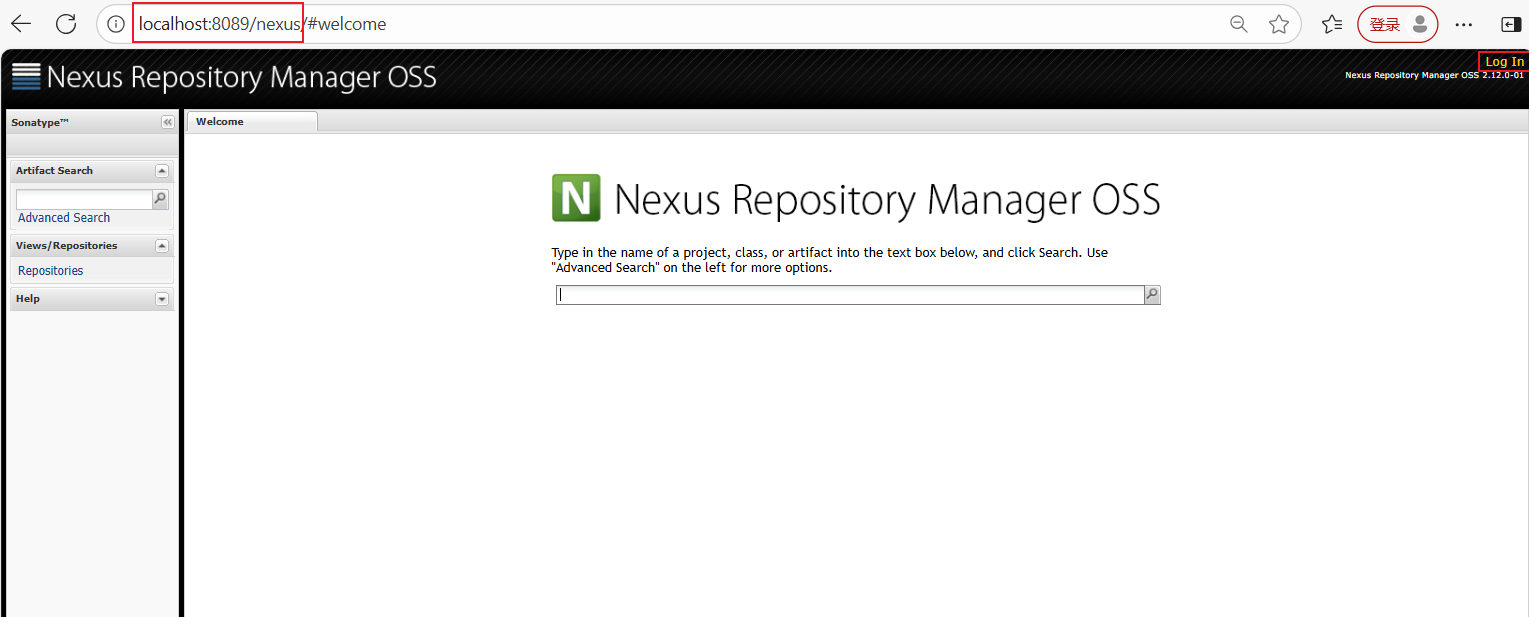
Task: View site information icon in address bar
Action: click(116, 24)
